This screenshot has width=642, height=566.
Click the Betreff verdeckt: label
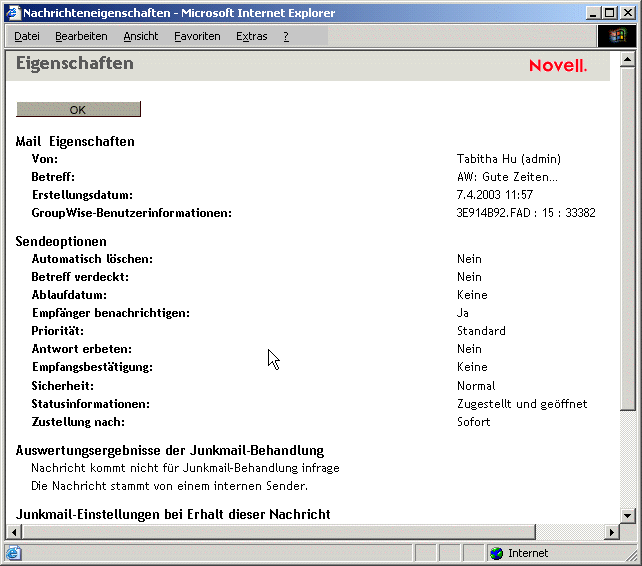[80, 277]
